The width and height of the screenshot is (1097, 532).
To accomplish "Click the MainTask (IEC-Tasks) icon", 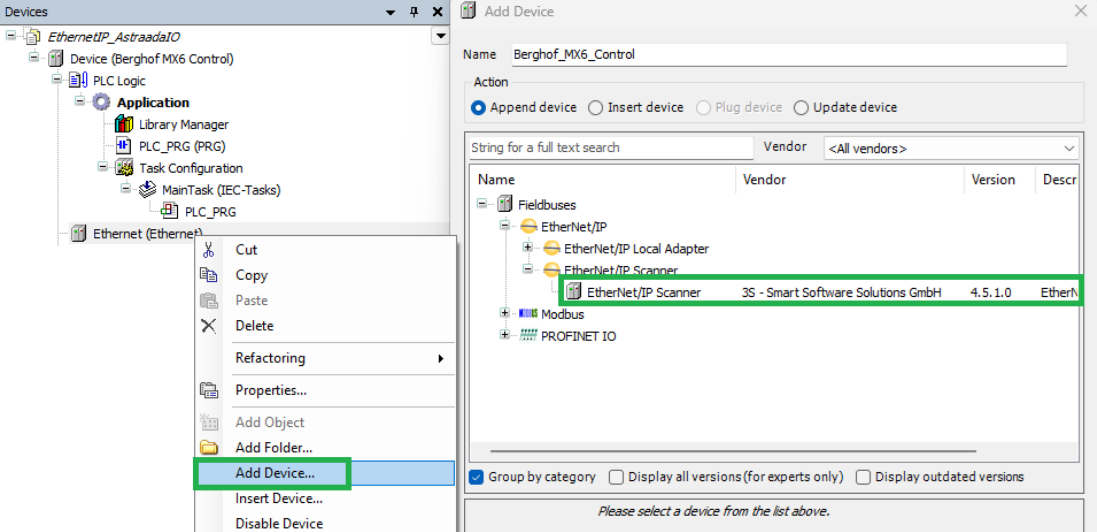I will click(147, 190).
